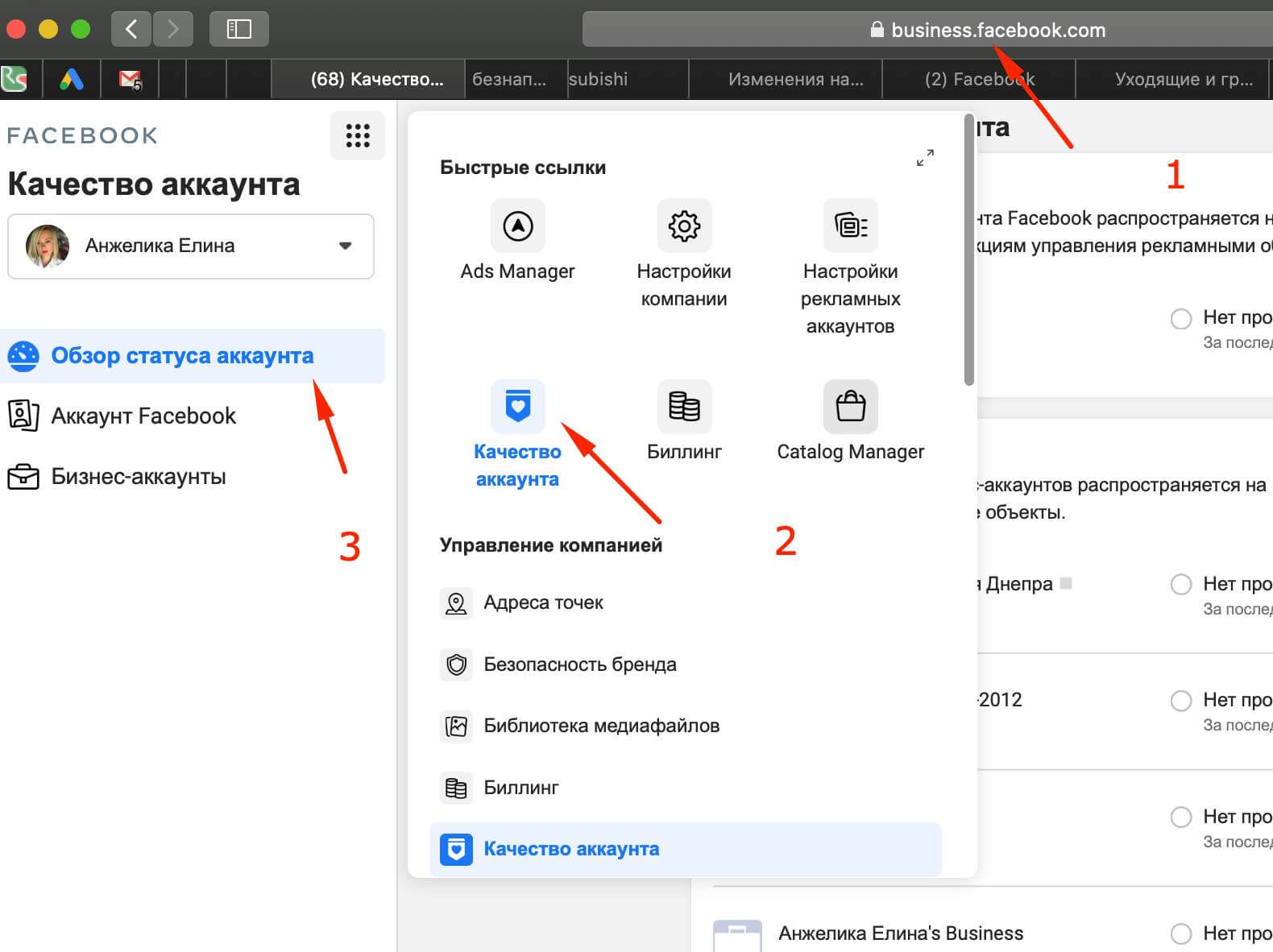The height and width of the screenshot is (952, 1273).
Task: Click the Адреса точек location icon
Action: tap(456, 602)
